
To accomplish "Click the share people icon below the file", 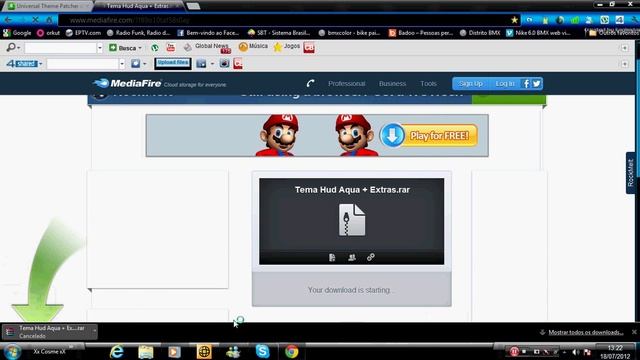I will 352,257.
